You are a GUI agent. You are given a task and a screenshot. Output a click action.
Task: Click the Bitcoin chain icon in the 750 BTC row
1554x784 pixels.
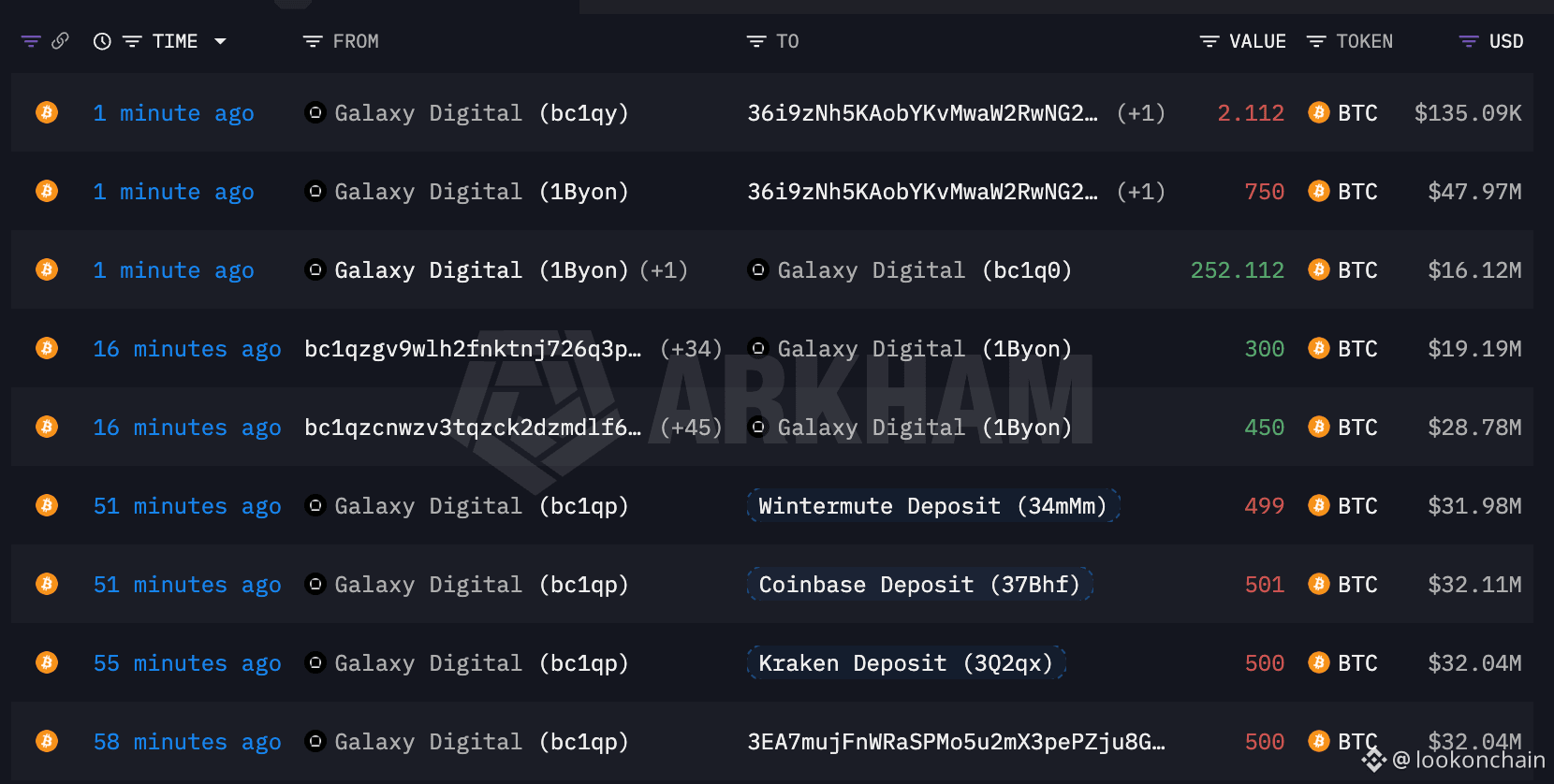(x=47, y=191)
